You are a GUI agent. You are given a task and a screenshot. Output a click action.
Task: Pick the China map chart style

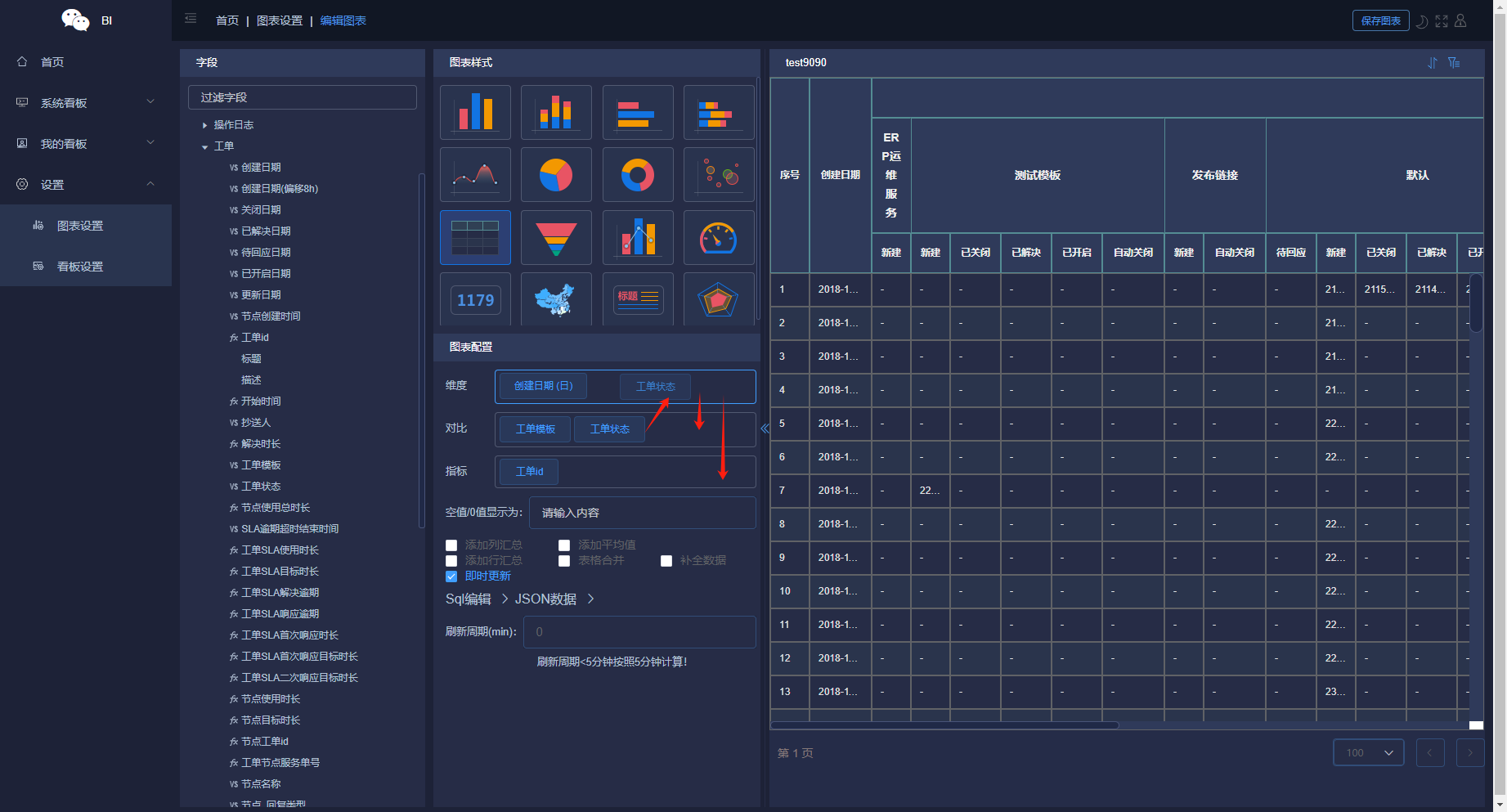pyautogui.click(x=556, y=299)
